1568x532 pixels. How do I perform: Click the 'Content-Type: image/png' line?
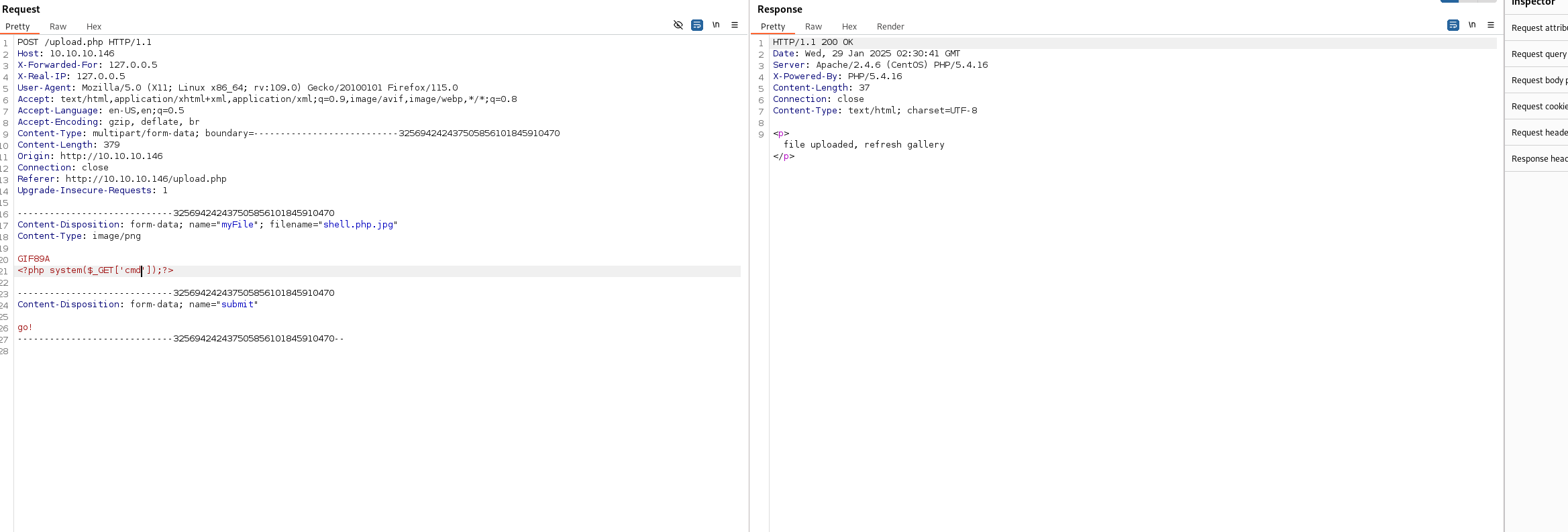point(79,236)
